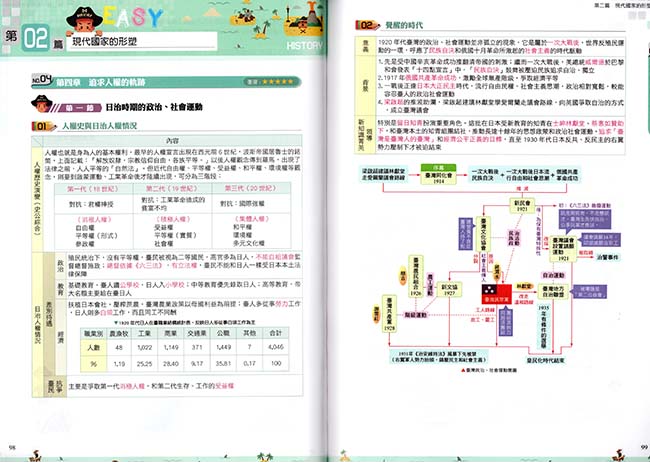Click the section heading 日治時期的政治、社會運動
Viewport: 650px width, 462px height.
coord(154,107)
